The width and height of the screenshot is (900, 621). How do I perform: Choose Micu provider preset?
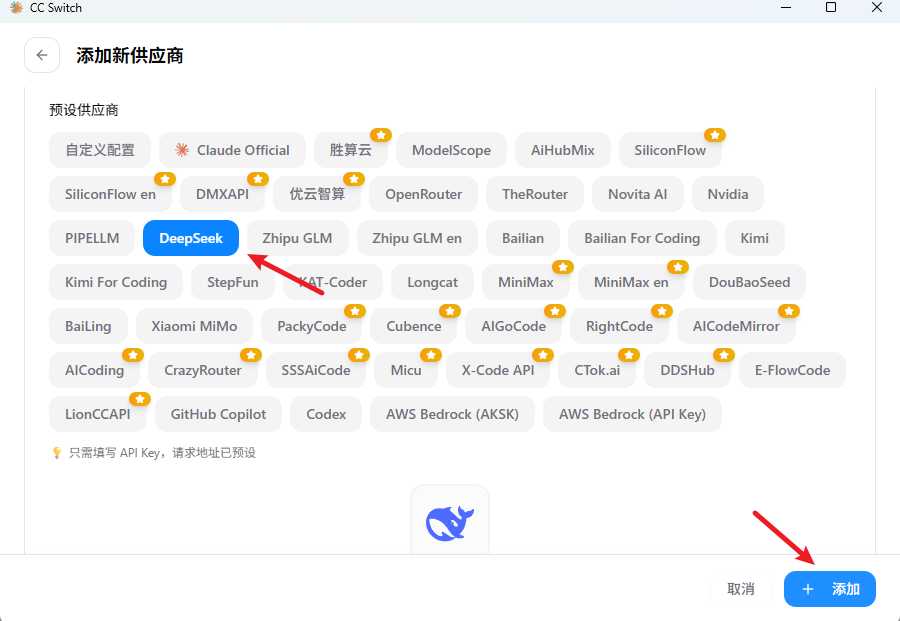click(x=406, y=370)
